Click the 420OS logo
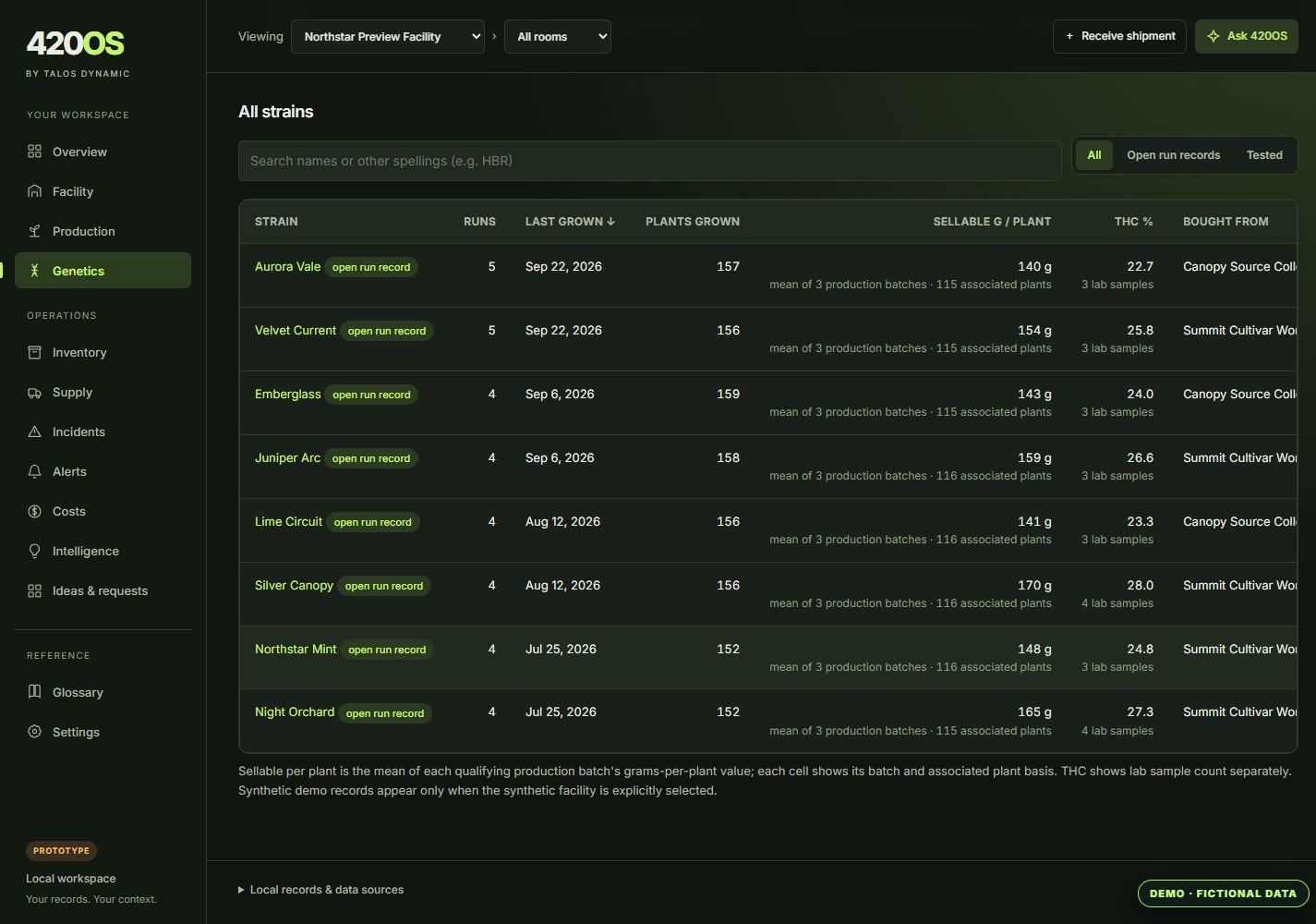1316x924 pixels. (x=75, y=43)
